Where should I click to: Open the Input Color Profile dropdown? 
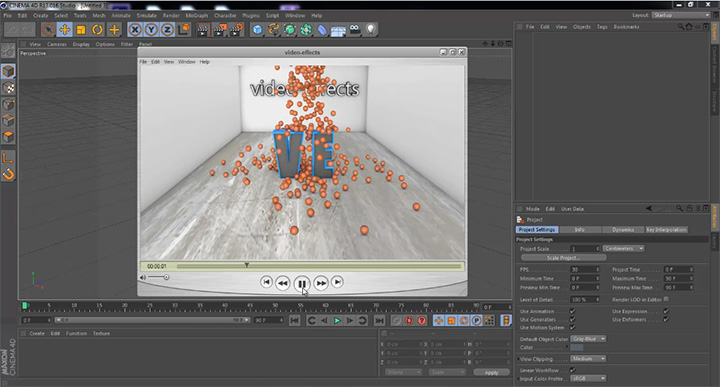pos(589,378)
